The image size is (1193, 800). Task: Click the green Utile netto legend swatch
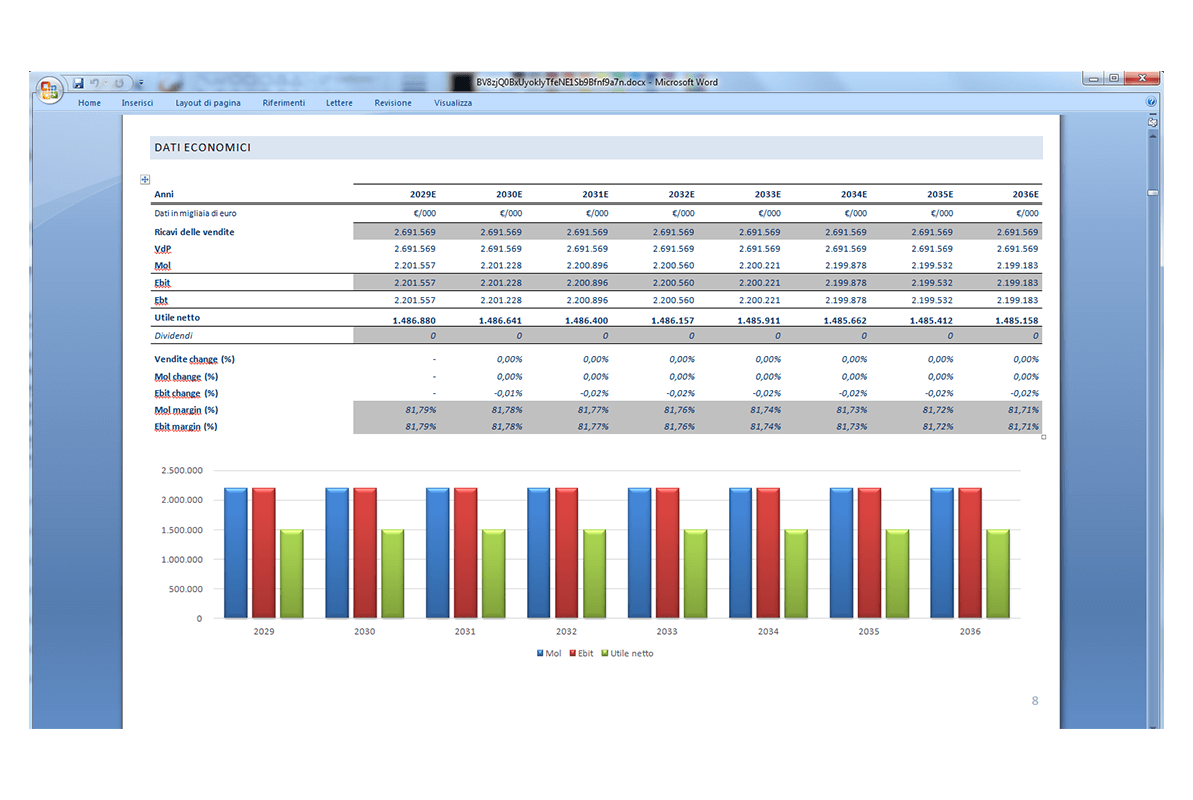coord(605,653)
